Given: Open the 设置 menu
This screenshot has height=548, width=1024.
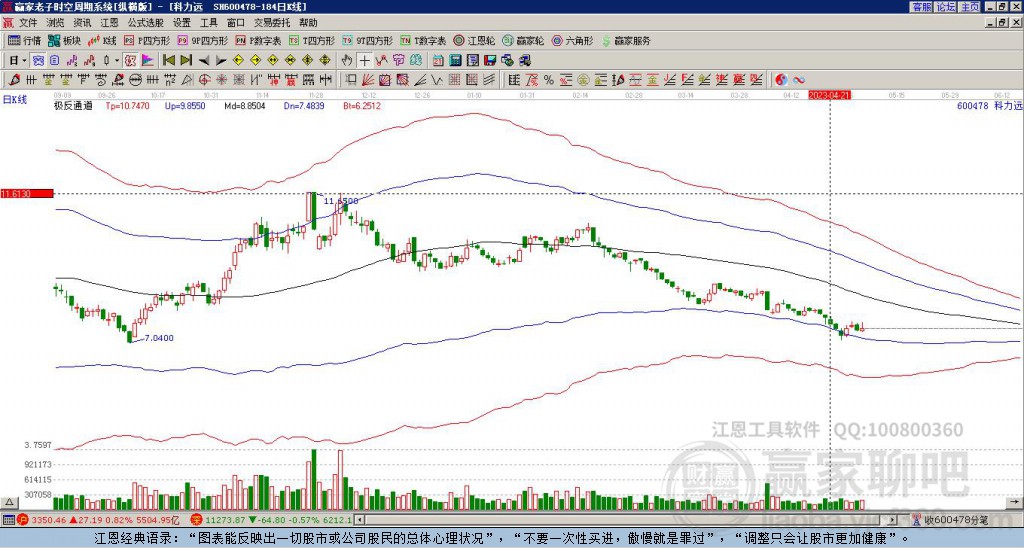Looking at the screenshot, I should point(182,23).
